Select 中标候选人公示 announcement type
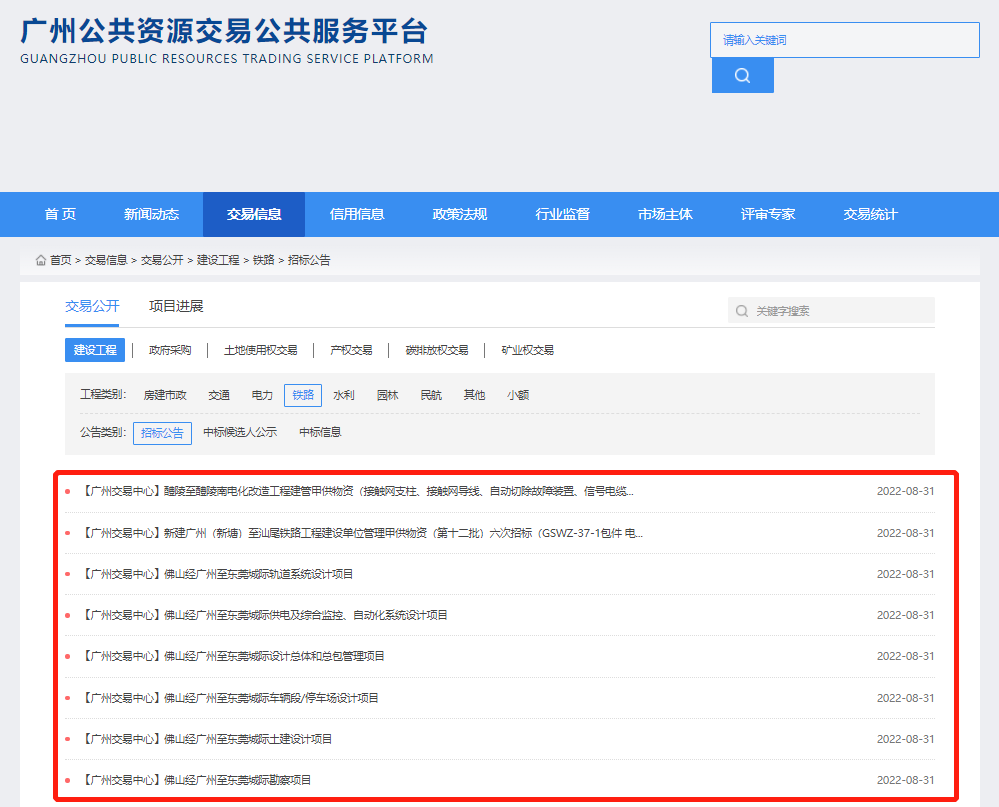Viewport: 999px width, 807px height. click(x=238, y=433)
